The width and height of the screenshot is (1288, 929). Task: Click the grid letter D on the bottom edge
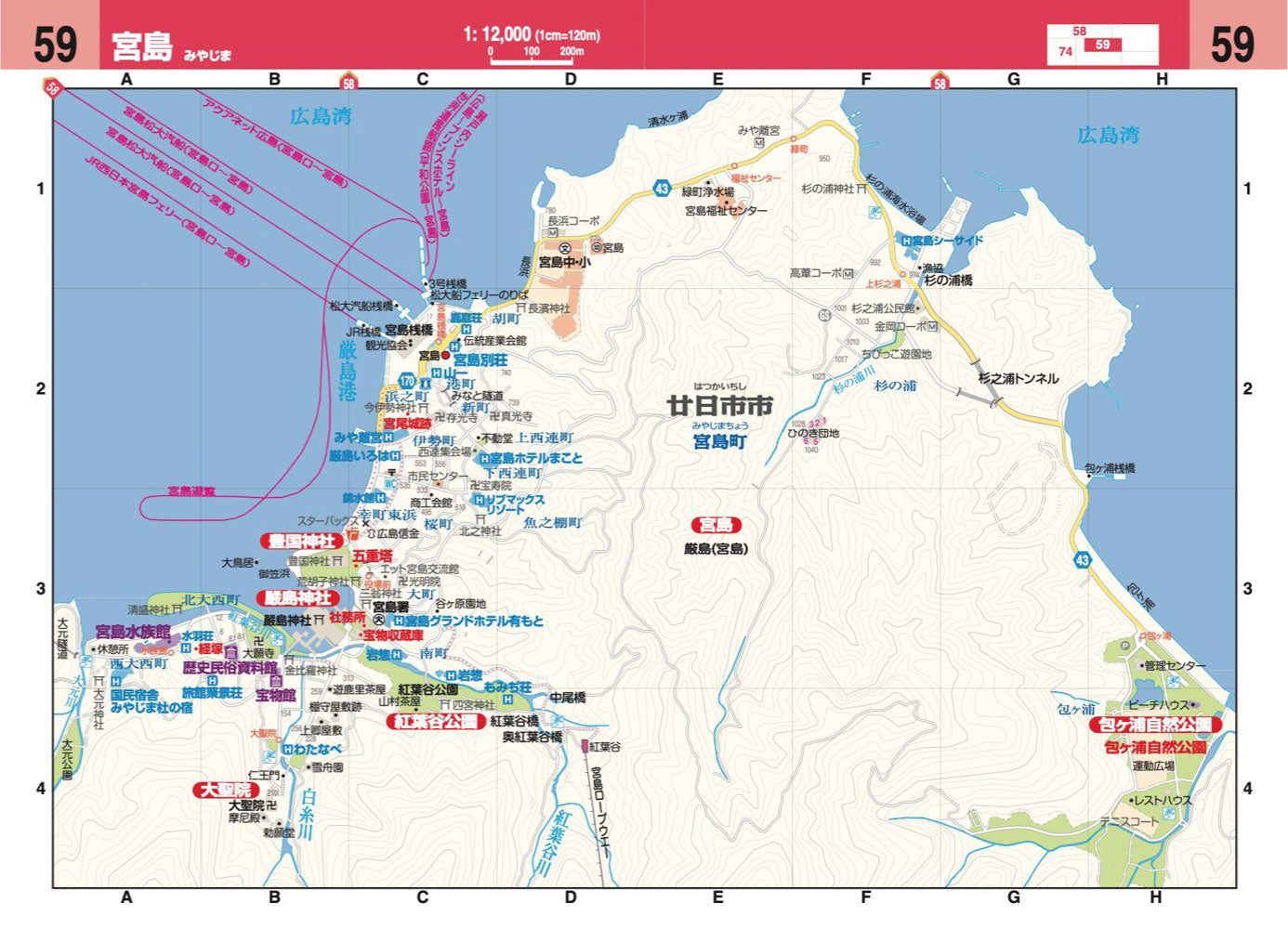[x=572, y=897]
